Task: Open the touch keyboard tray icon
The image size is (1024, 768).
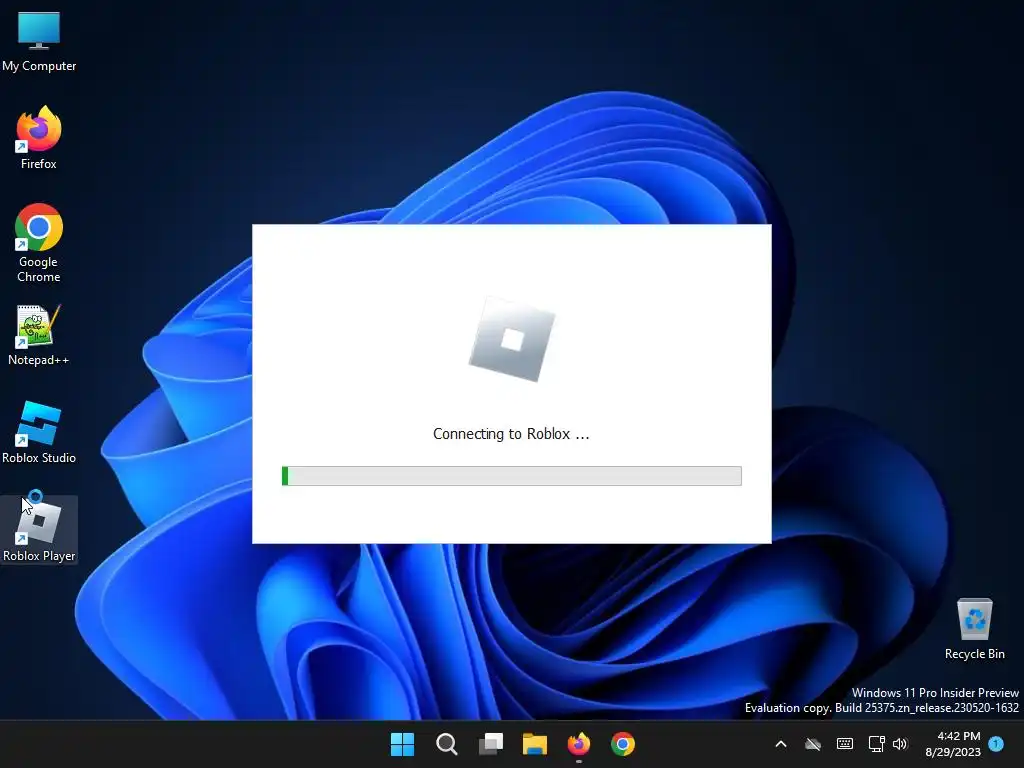Action: [x=844, y=744]
